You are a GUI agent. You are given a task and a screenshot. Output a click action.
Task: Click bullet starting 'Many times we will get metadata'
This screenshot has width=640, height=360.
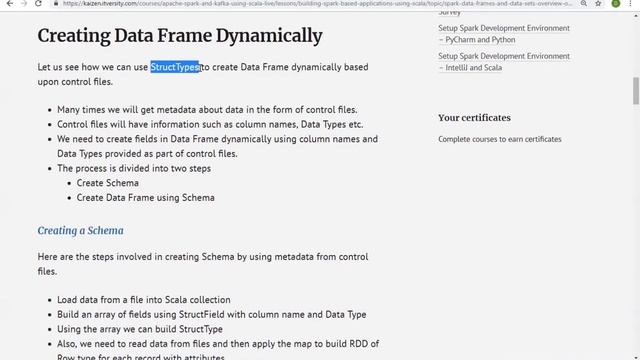point(207,110)
